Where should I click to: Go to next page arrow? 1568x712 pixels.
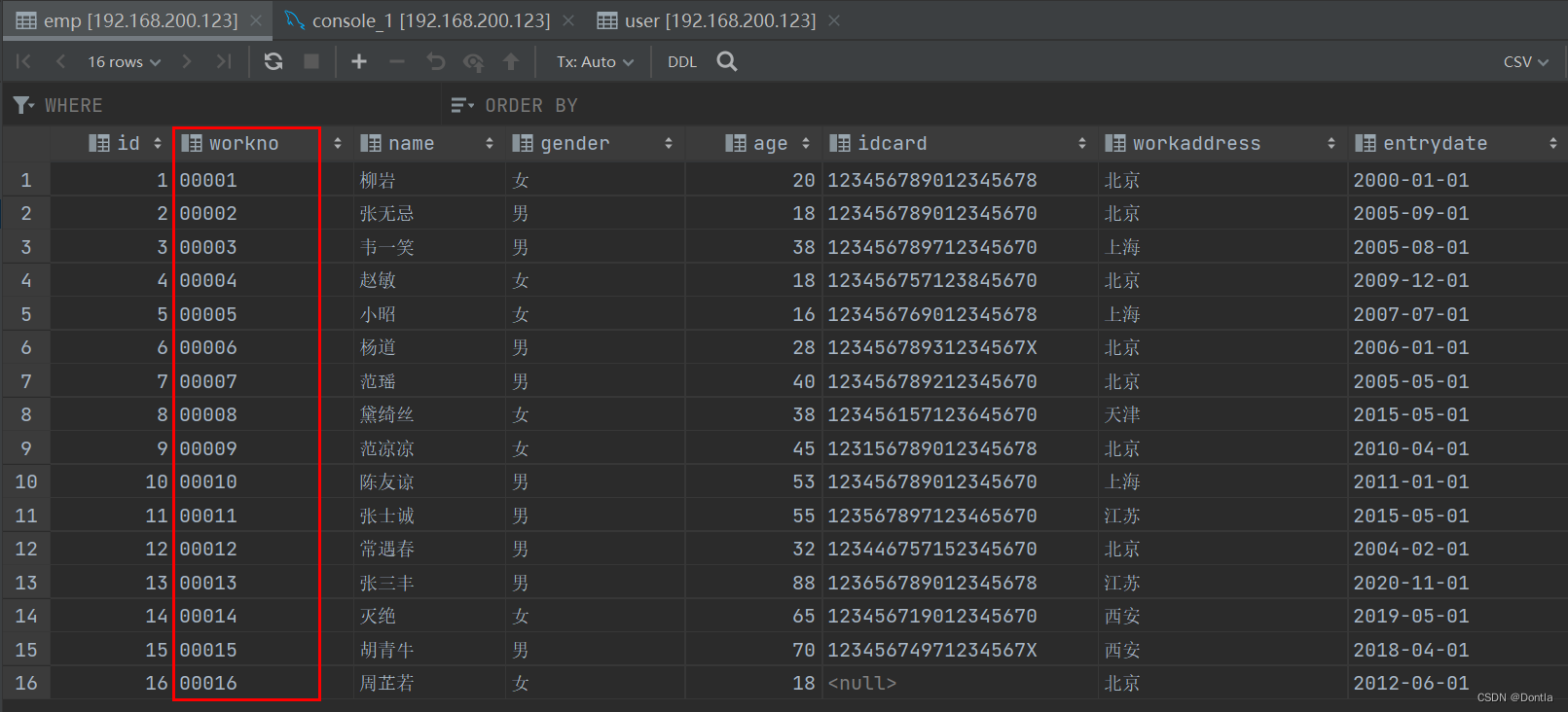point(187,61)
